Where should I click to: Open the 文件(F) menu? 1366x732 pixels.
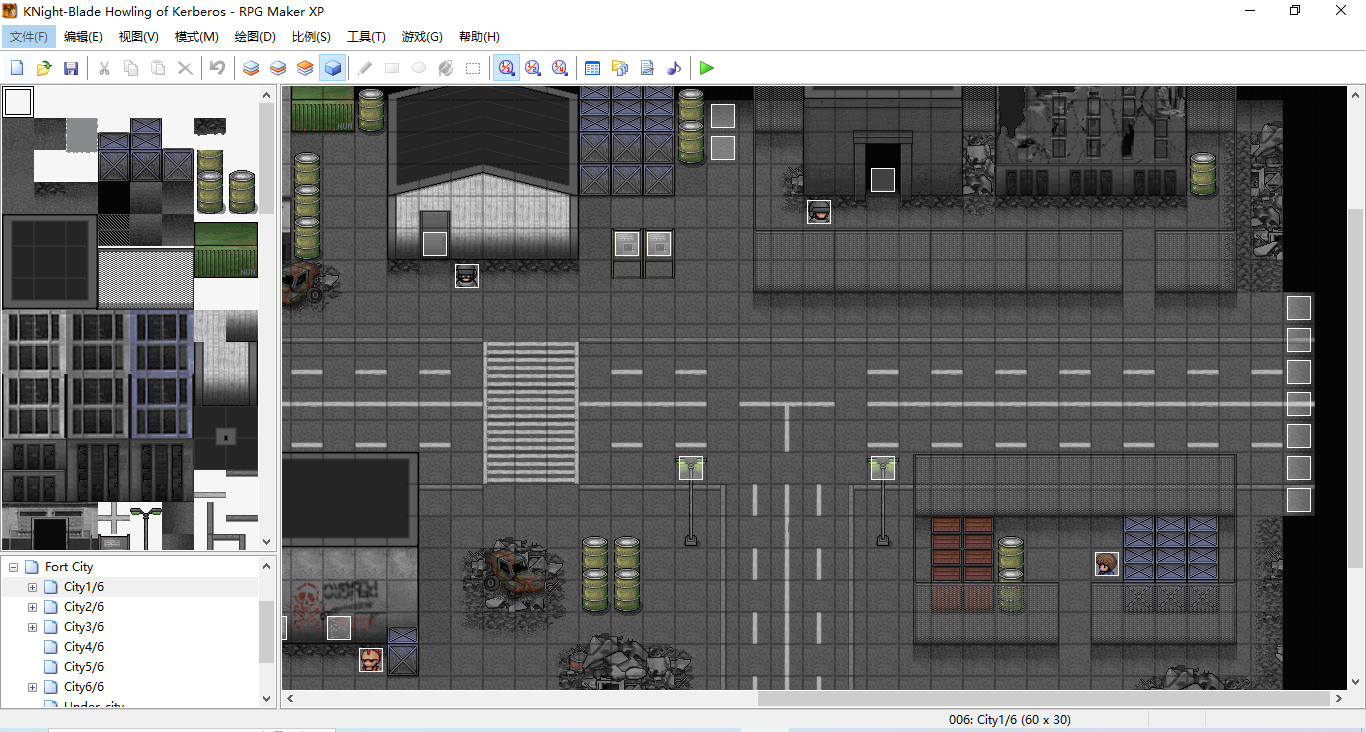(28, 37)
